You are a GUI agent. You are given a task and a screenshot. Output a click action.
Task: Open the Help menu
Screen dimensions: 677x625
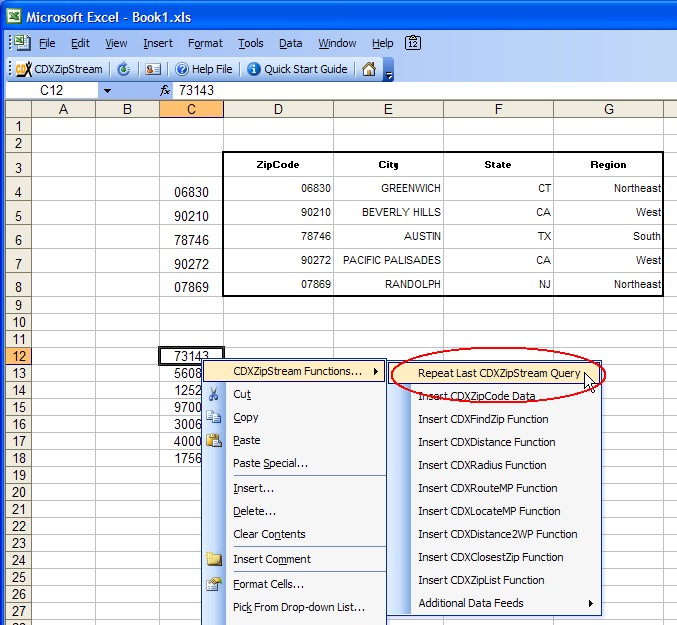click(x=383, y=43)
